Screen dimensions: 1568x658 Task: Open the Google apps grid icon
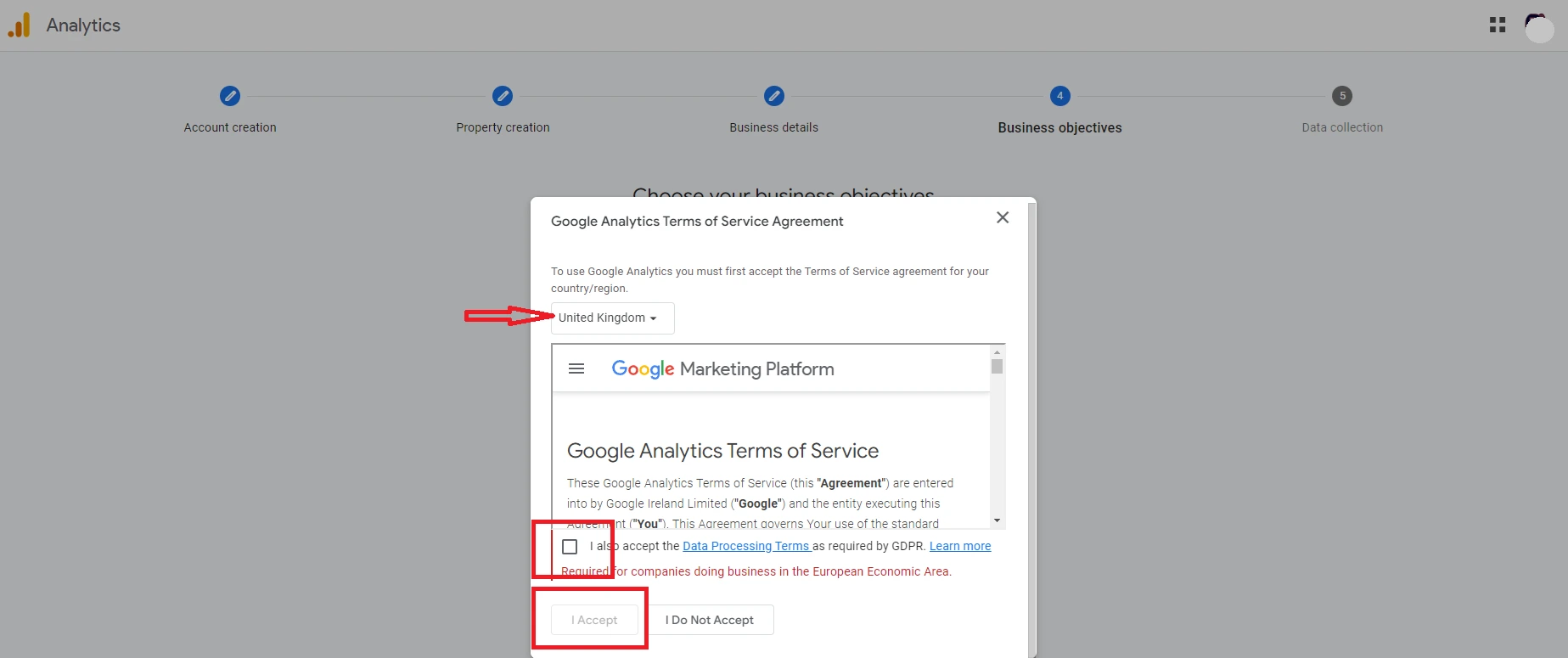[1498, 25]
